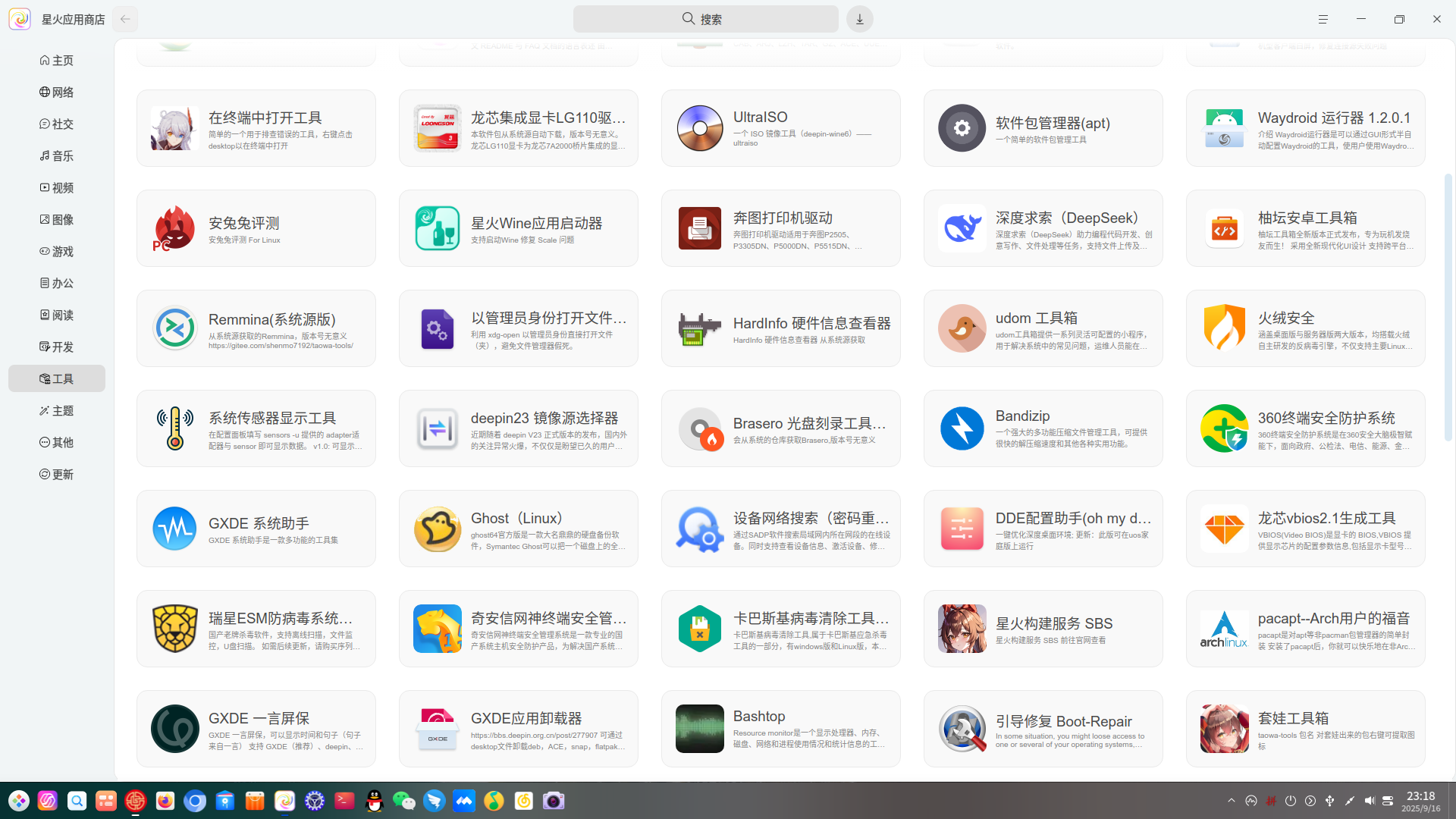Open the udom 工具箱 bird icon
The image size is (1456, 819).
[962, 328]
